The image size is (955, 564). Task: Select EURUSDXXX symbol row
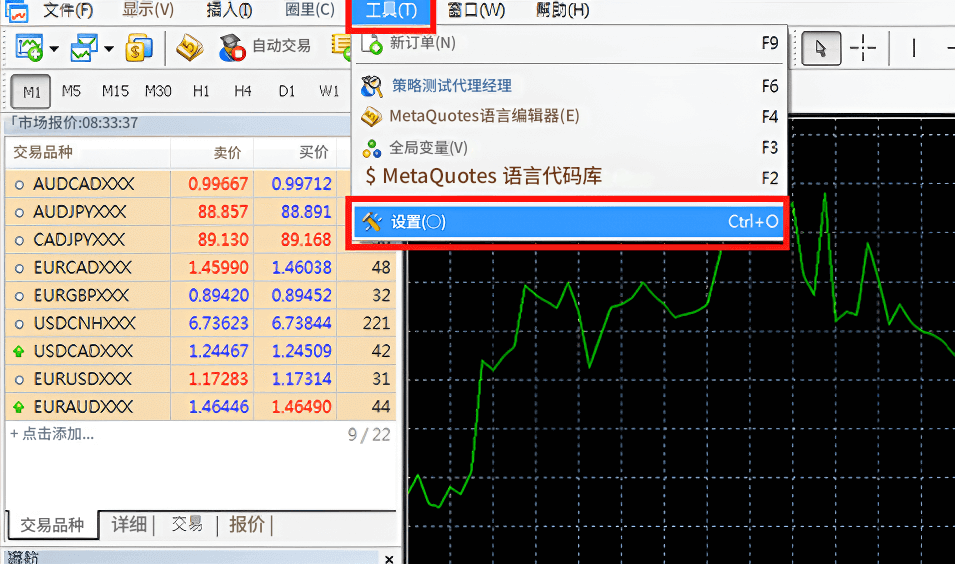point(200,379)
